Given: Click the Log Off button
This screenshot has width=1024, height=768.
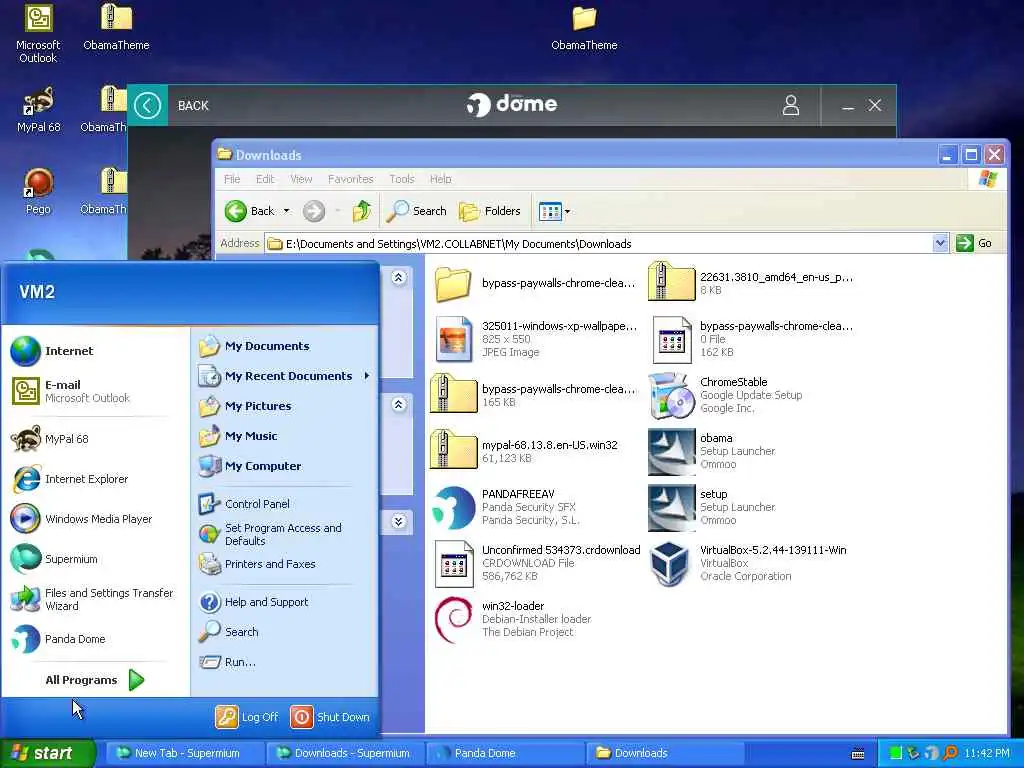Looking at the screenshot, I should pyautogui.click(x=247, y=717).
